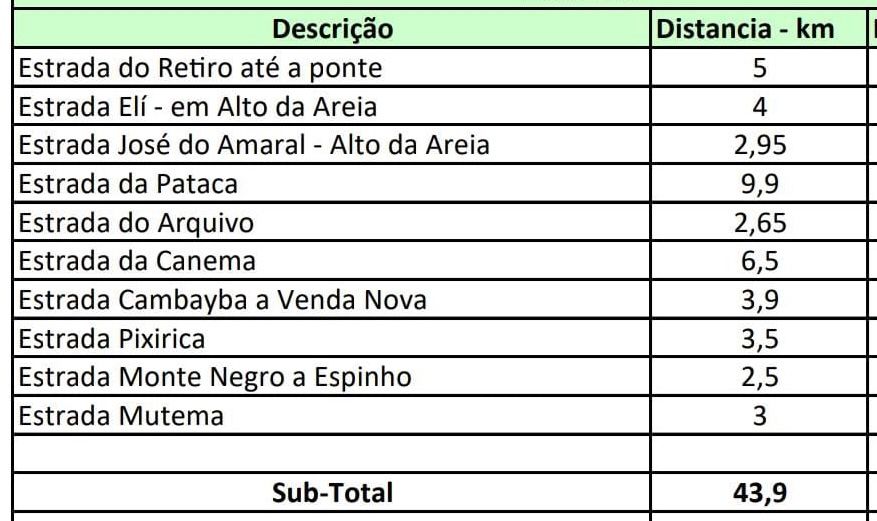Click the Sub-Total label cell
Image resolution: width=877 pixels, height=521 pixels.
(x=332, y=492)
